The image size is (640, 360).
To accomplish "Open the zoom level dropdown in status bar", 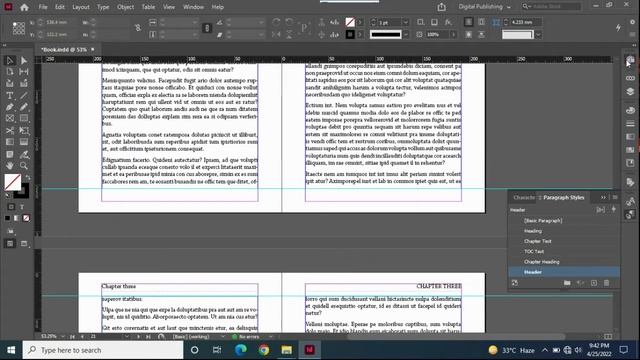I will click(x=62, y=337).
